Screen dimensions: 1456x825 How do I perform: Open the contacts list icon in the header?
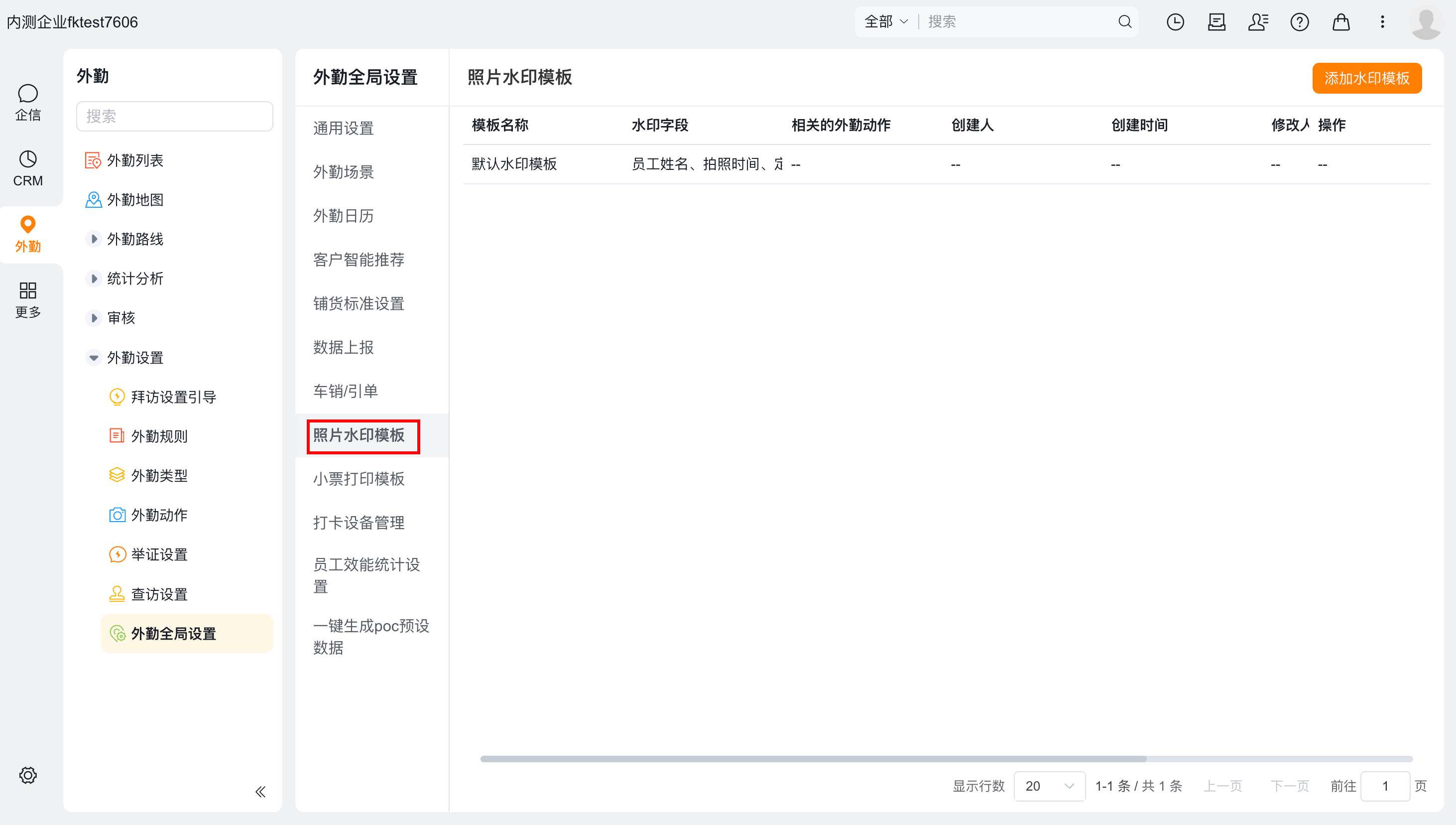pyautogui.click(x=1258, y=22)
